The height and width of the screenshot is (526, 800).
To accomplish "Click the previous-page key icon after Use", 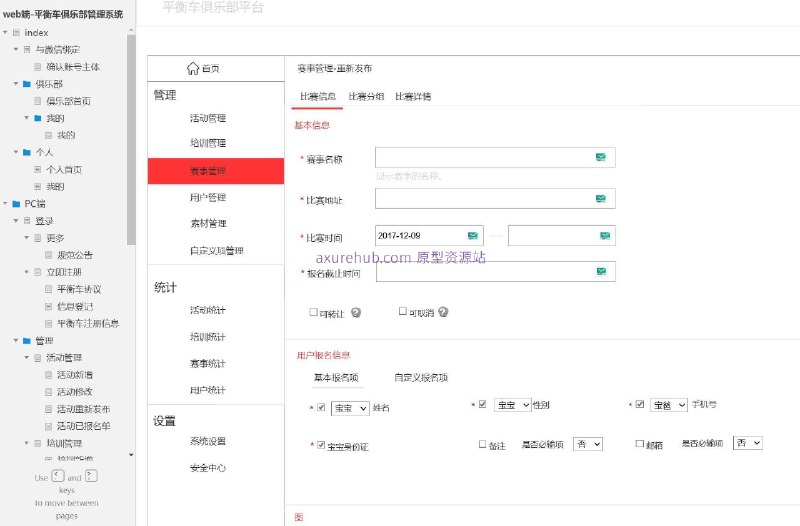I will 58,476.
